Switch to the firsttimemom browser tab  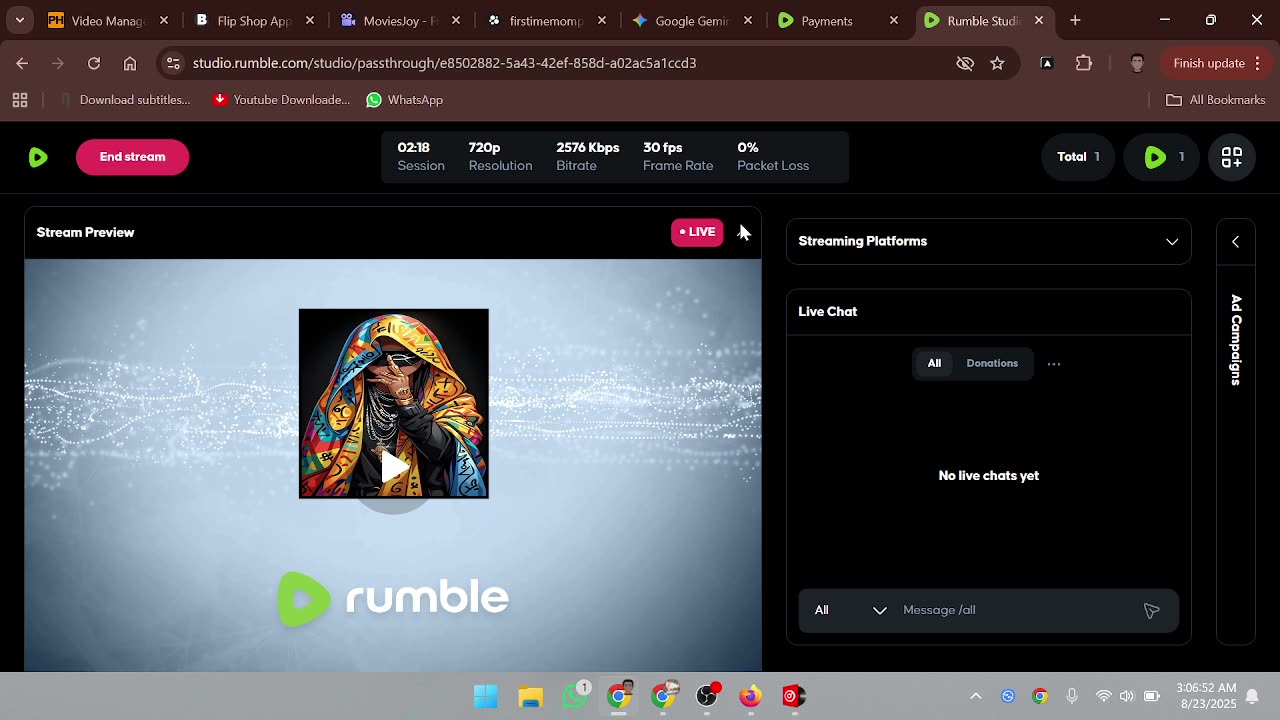point(545,20)
